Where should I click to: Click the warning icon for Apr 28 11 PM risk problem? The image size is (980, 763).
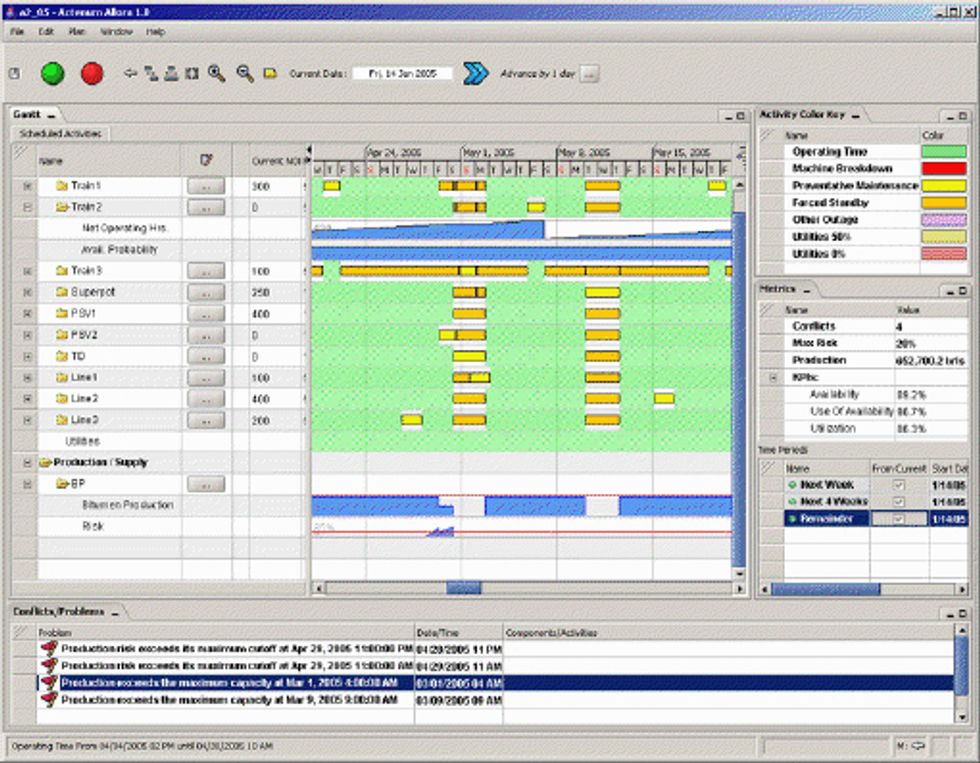tap(49, 648)
